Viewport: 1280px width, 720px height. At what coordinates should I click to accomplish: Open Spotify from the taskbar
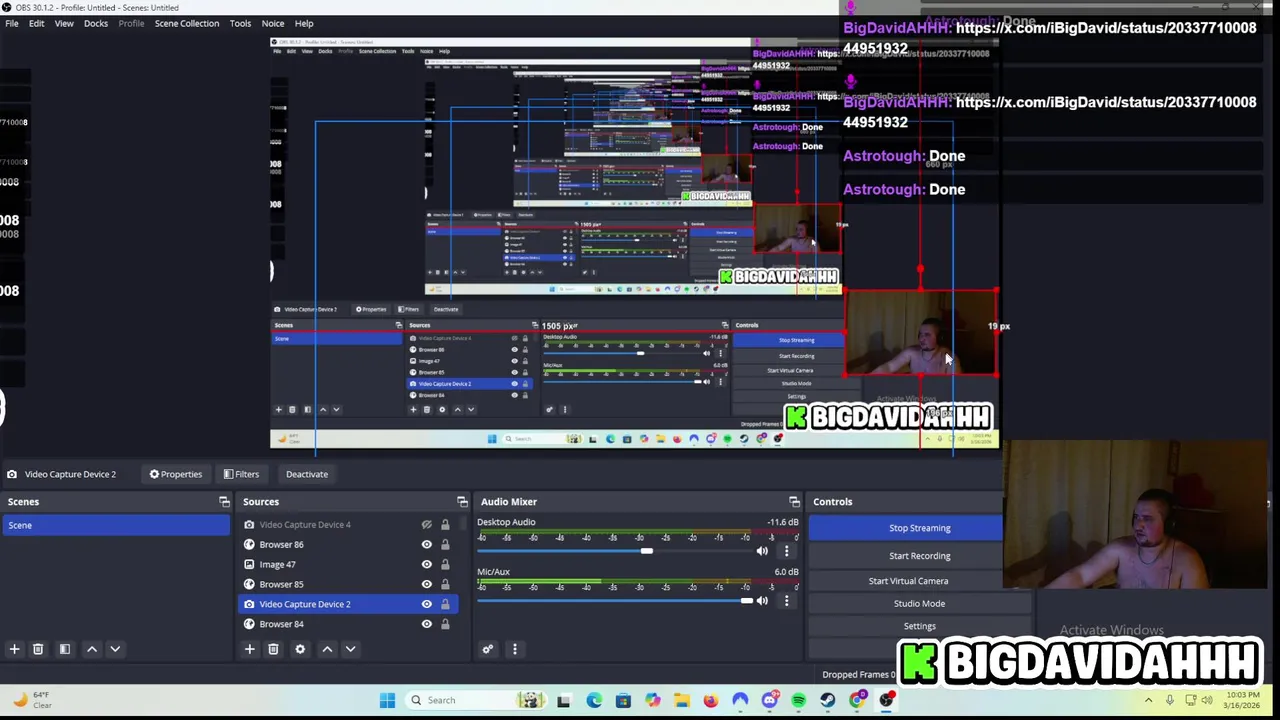coord(798,700)
